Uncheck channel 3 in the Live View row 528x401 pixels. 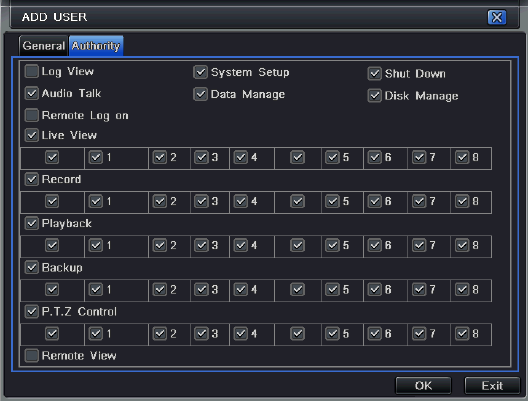coord(202,157)
